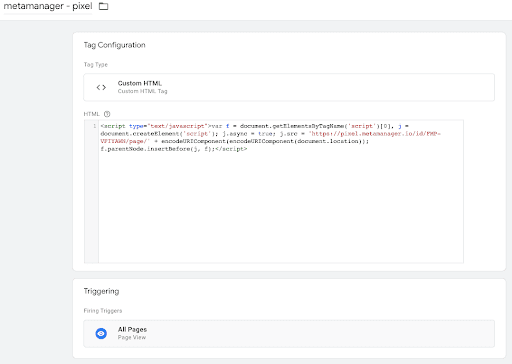Click inside the HTML code editor
This screenshot has width=512, height=364.
point(281,191)
